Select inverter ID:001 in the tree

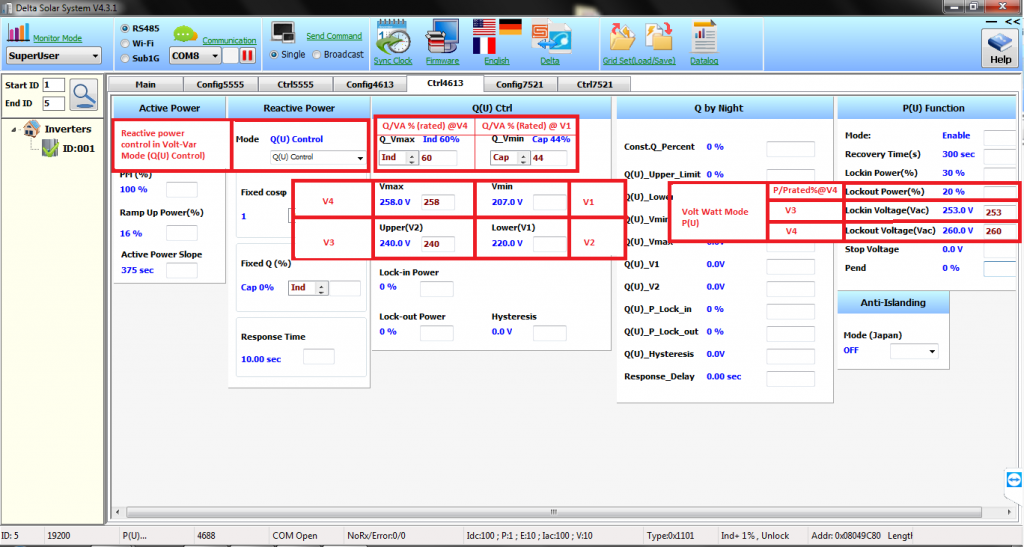78,148
